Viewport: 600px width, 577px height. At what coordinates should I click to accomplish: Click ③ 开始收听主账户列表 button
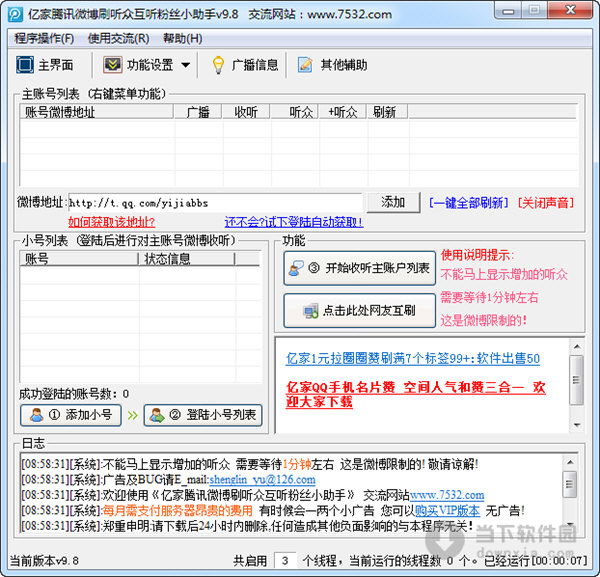click(x=360, y=268)
